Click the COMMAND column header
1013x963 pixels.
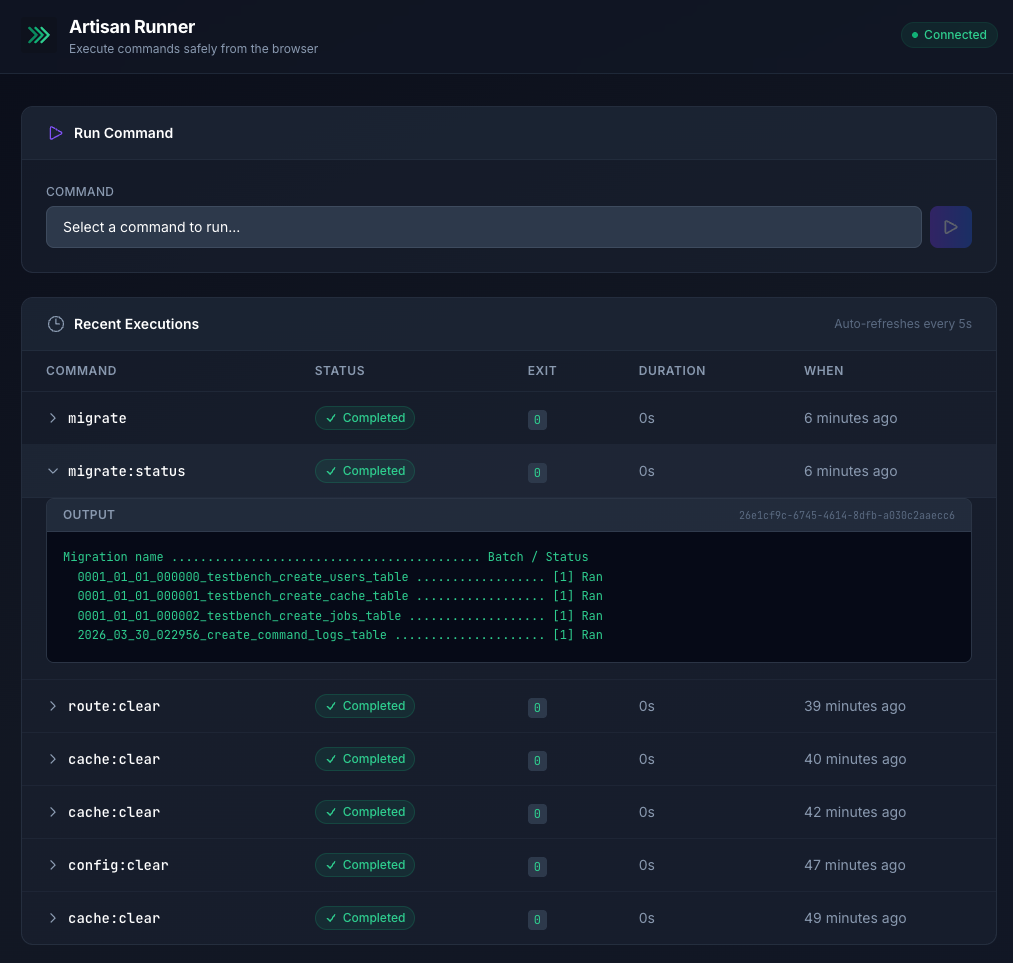(81, 370)
